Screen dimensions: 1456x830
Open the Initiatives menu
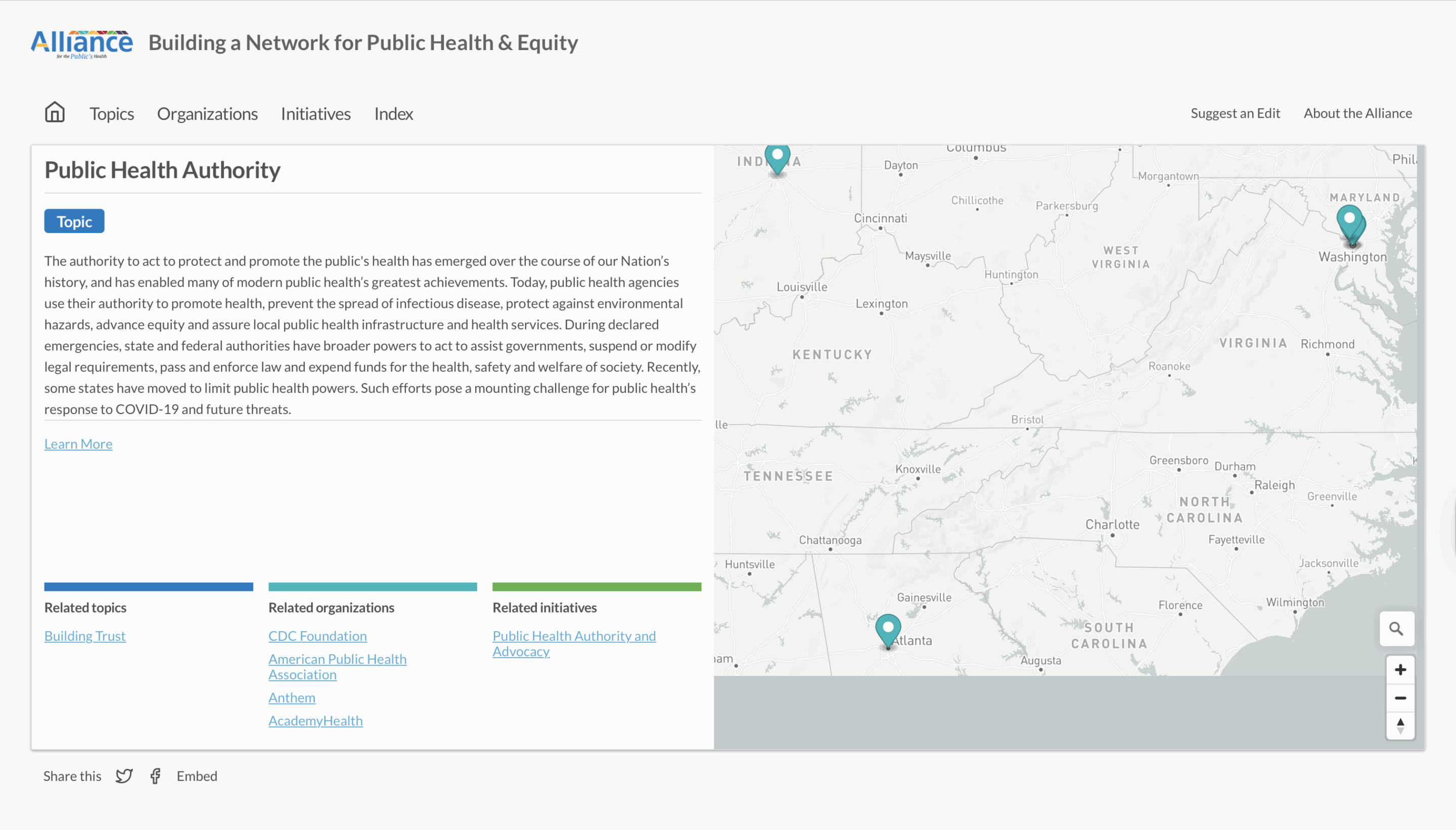[x=316, y=113]
